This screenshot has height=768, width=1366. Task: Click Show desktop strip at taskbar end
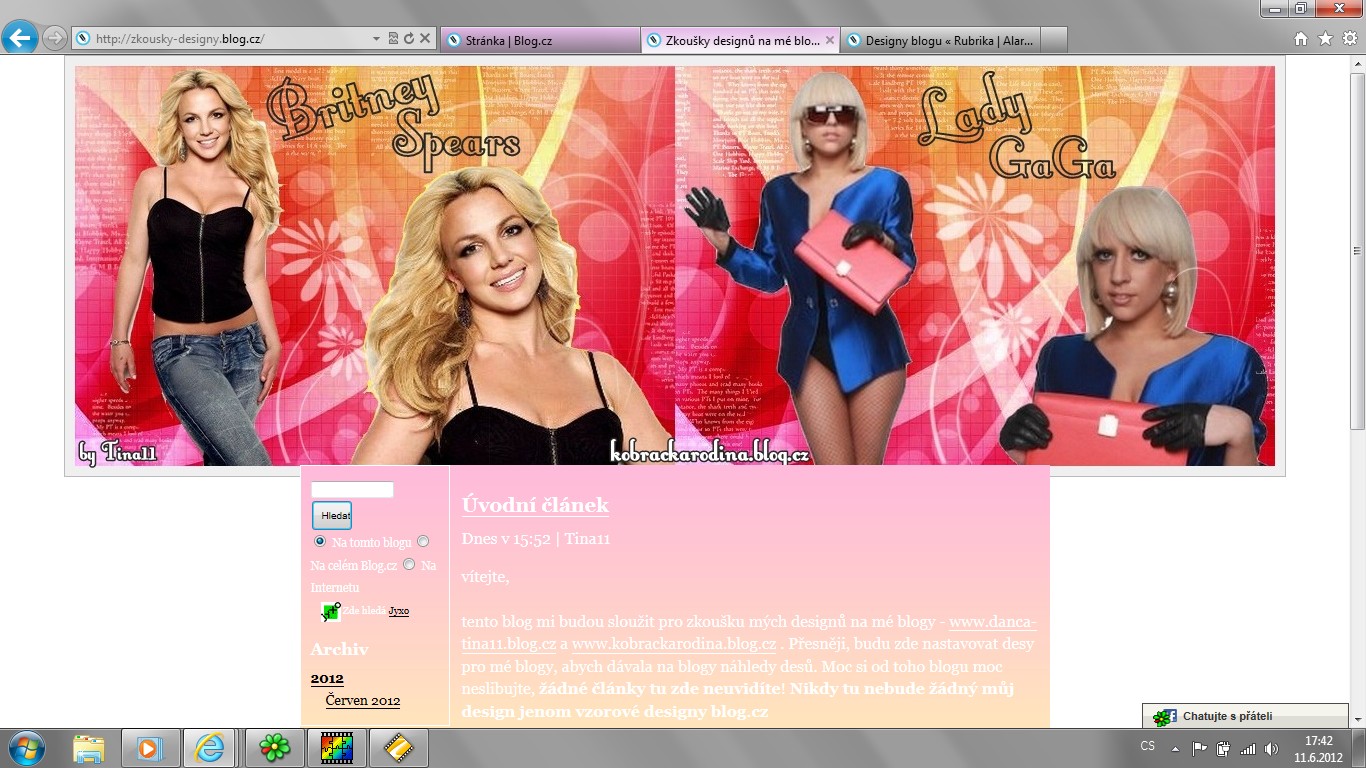[1359, 748]
